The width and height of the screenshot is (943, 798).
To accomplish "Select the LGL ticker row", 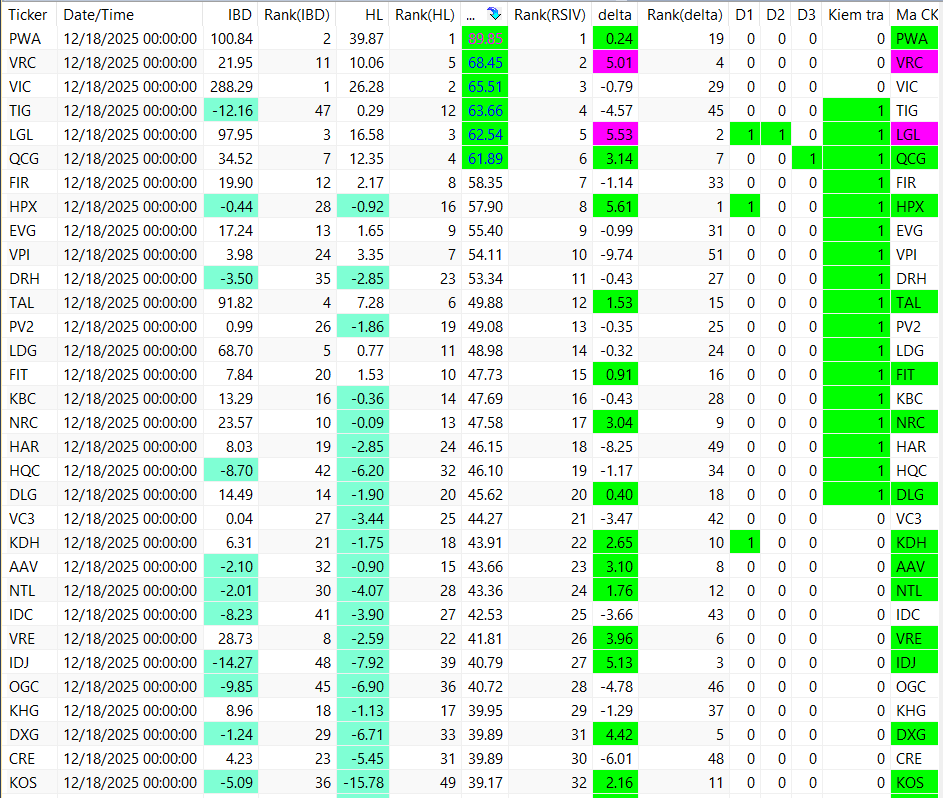I will (x=472, y=135).
